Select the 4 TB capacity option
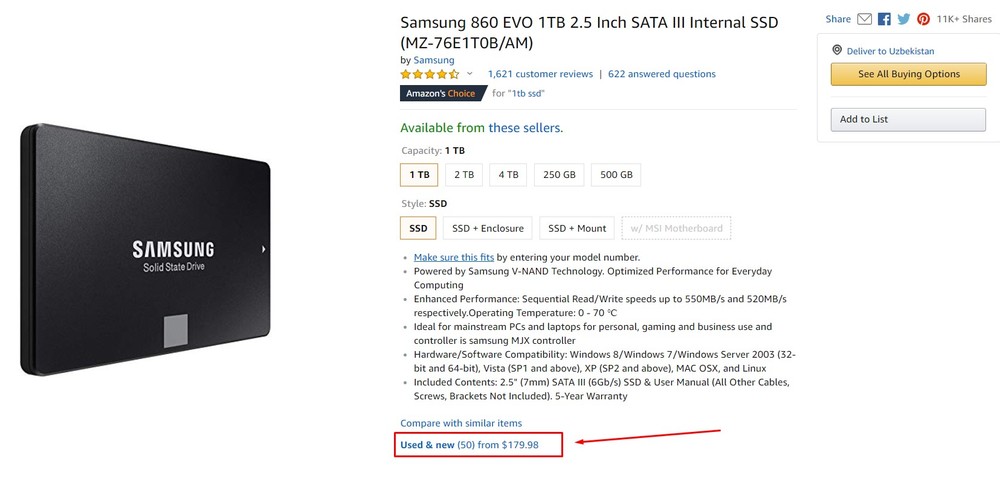The image size is (1000, 485). point(508,174)
